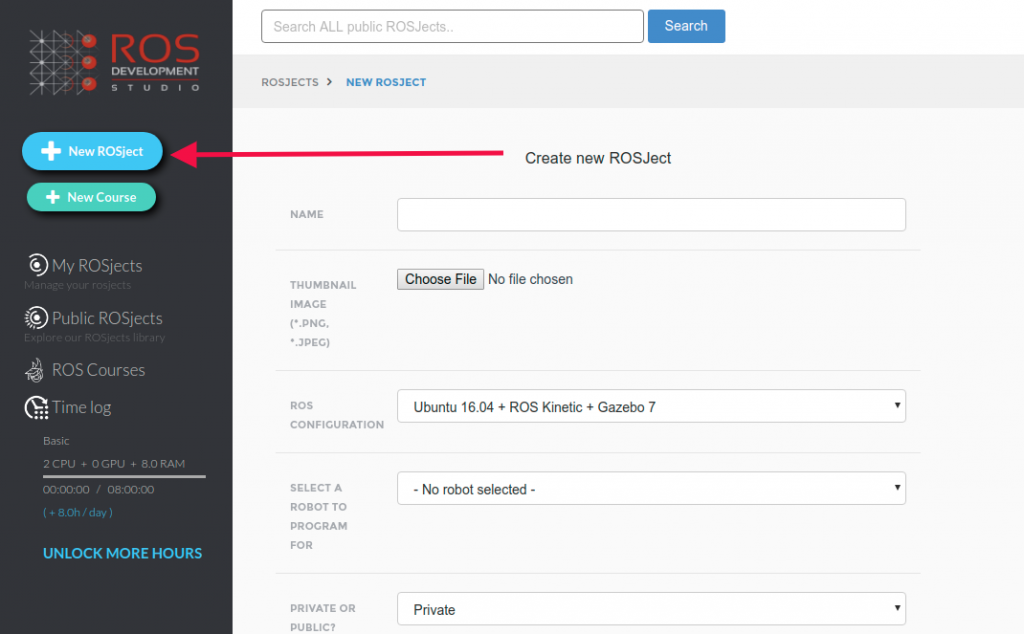Create a New ROSject

click(92, 151)
